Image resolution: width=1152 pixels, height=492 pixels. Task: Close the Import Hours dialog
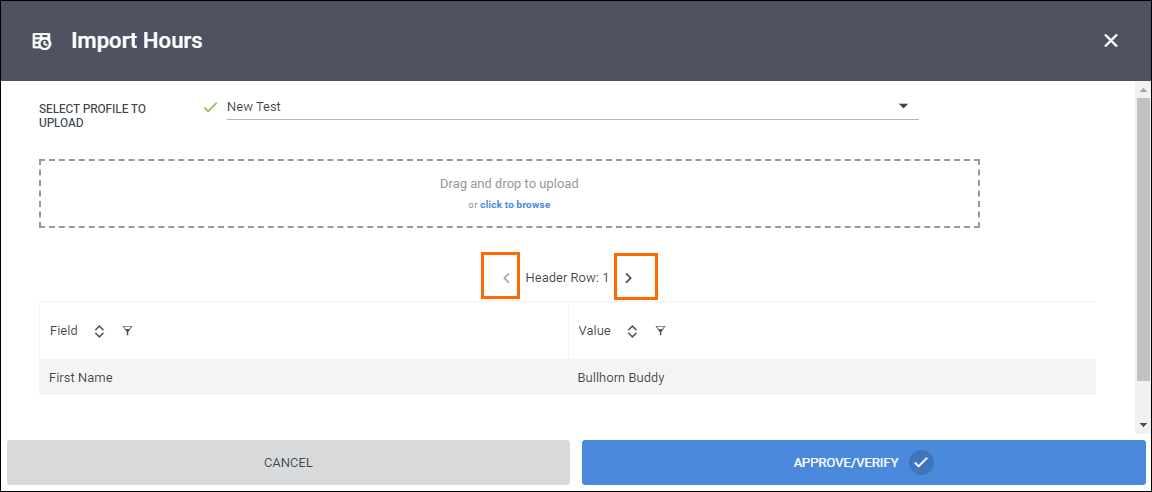1111,41
